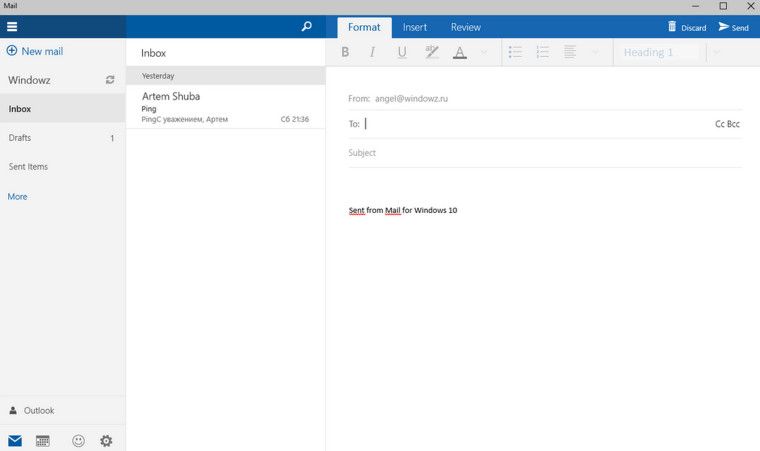Toggle Italic formatting

373,52
